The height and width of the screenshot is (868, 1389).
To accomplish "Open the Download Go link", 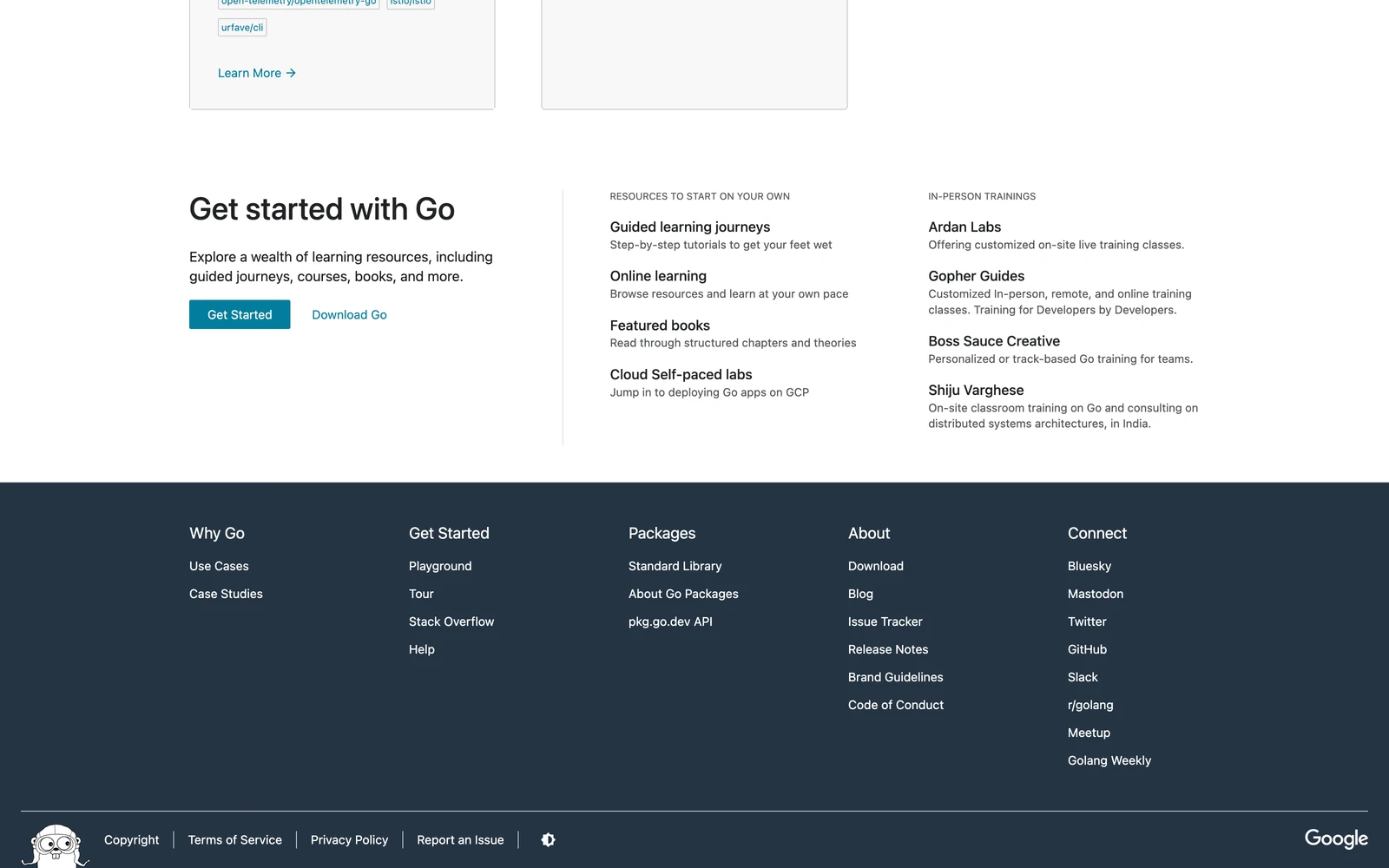I will pyautogui.click(x=349, y=314).
